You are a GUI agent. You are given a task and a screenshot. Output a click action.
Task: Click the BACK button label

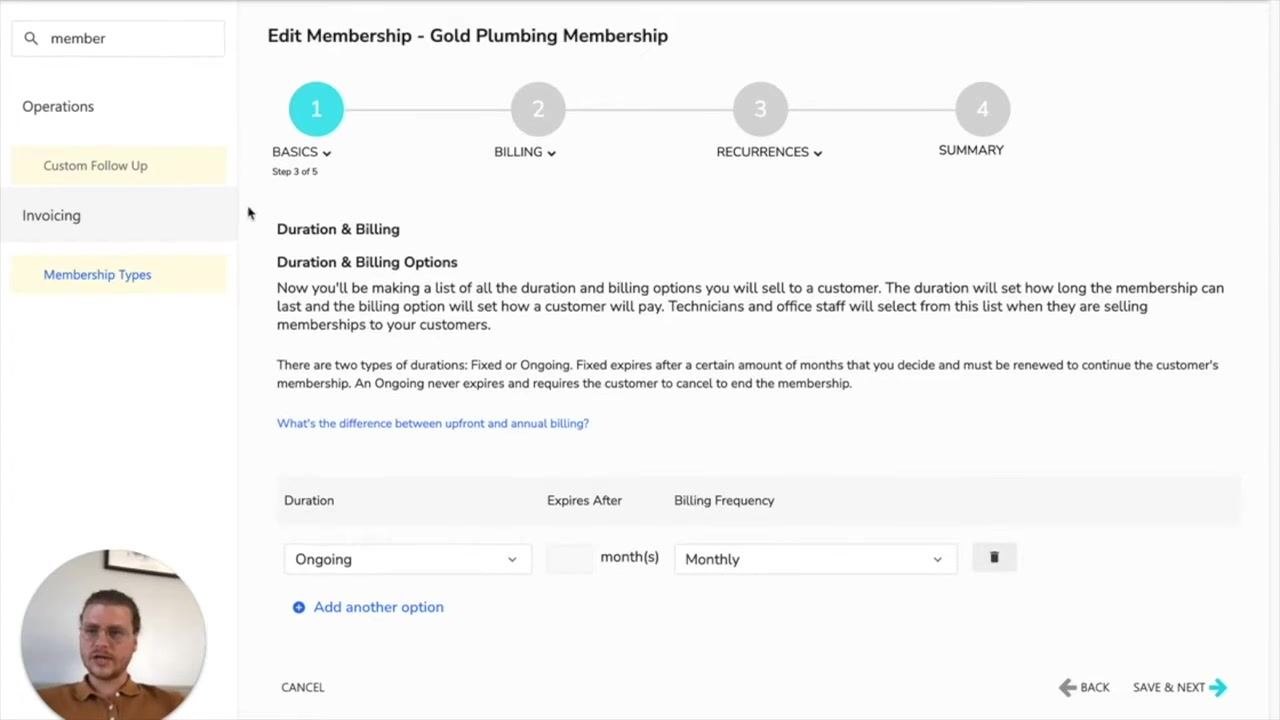[x=1095, y=687]
